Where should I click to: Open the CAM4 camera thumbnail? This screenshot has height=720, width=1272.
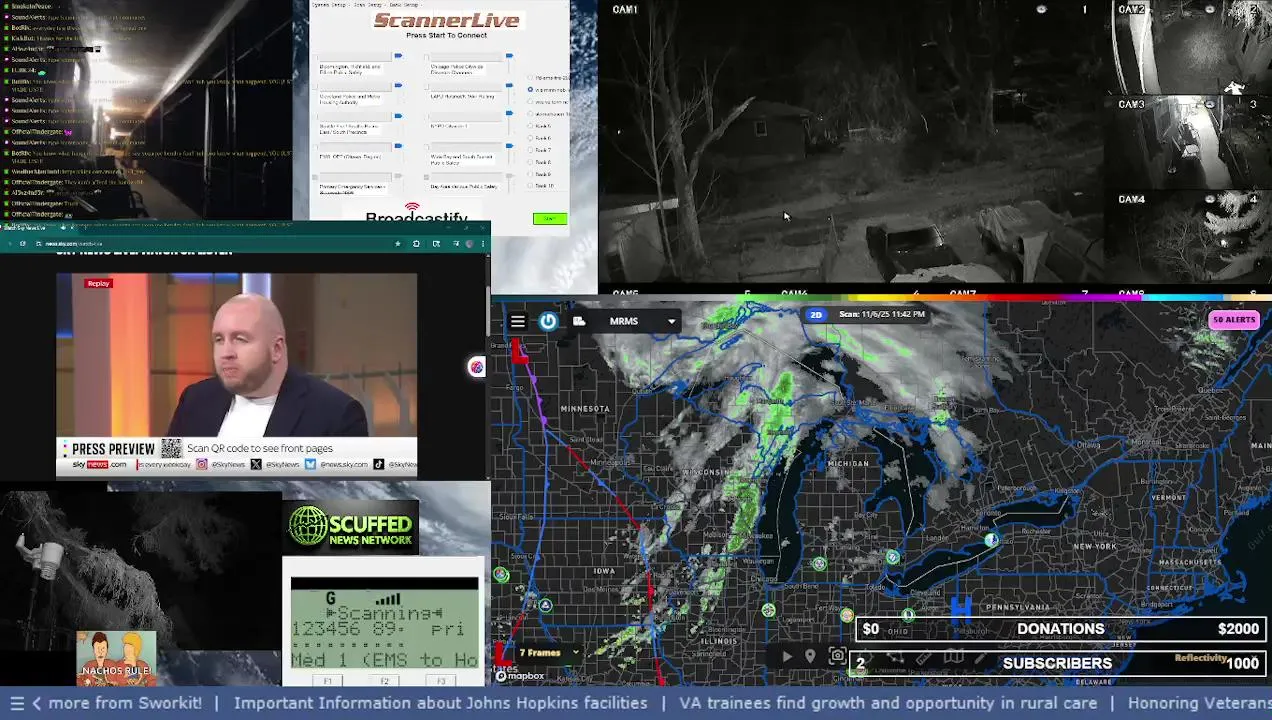click(x=1191, y=237)
